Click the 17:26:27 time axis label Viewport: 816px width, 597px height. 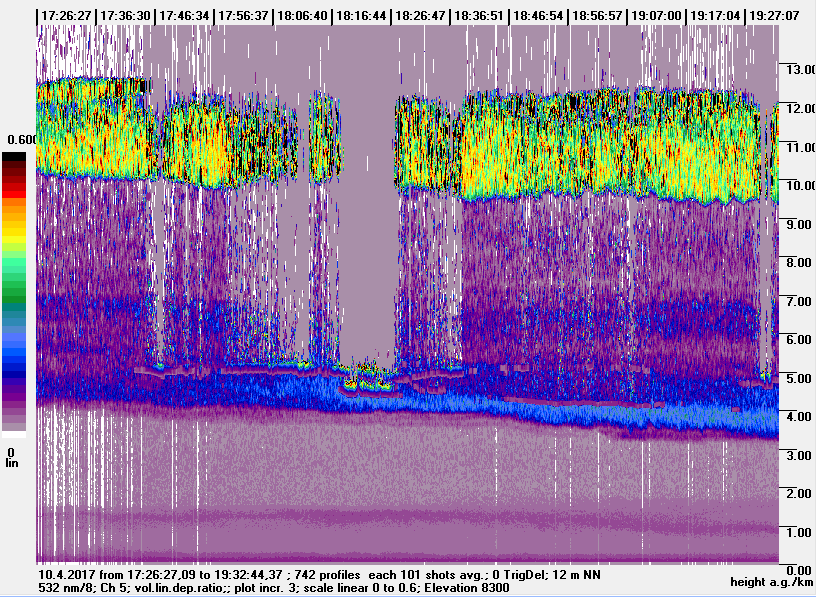tap(66, 16)
